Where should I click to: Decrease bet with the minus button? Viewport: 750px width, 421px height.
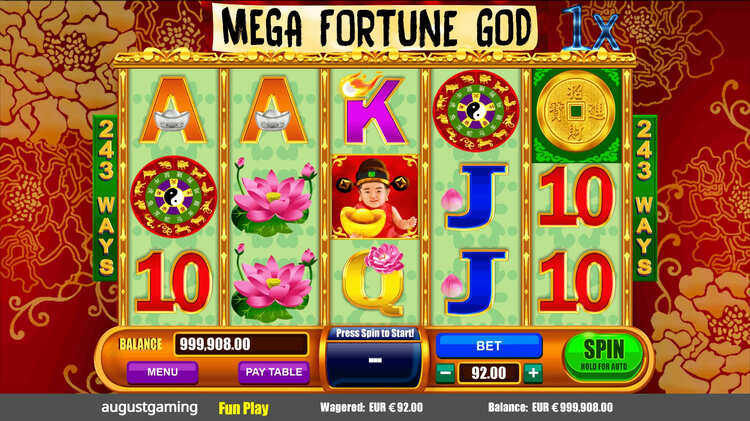click(445, 373)
